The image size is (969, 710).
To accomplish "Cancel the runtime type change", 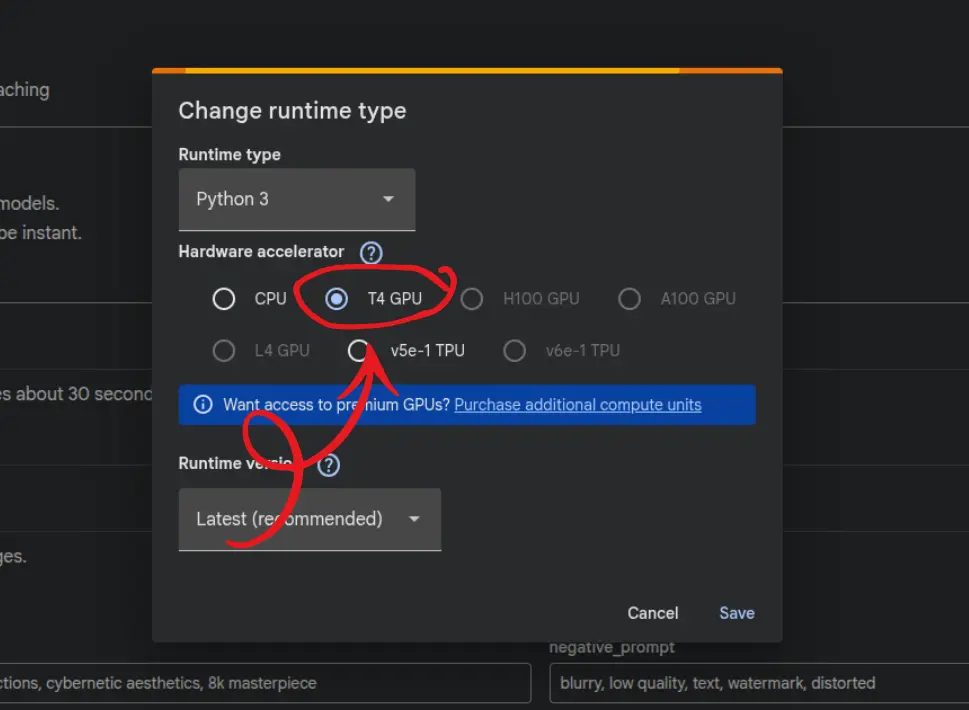I will point(652,613).
